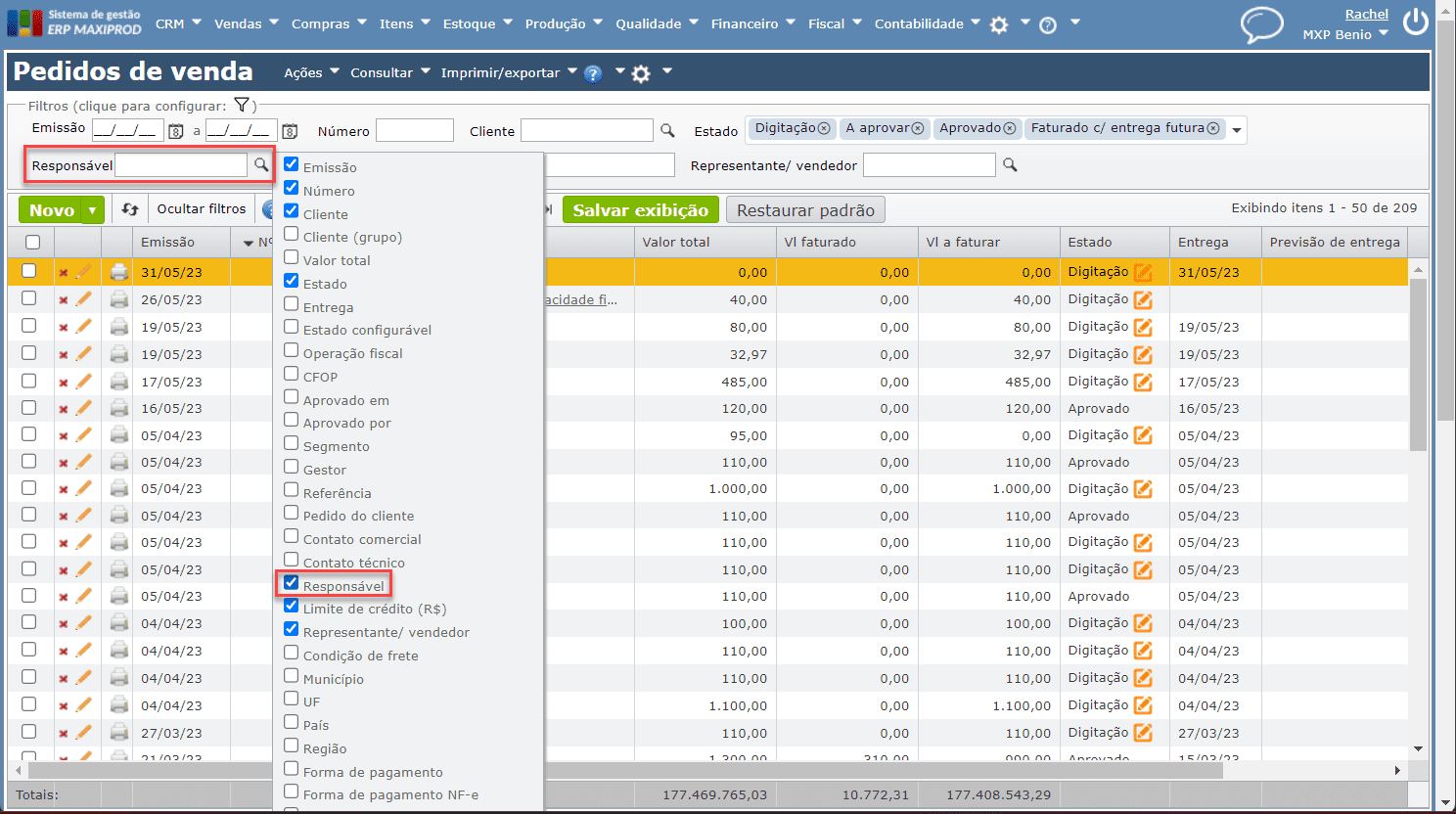Click the Restaurar padrão button

(805, 210)
